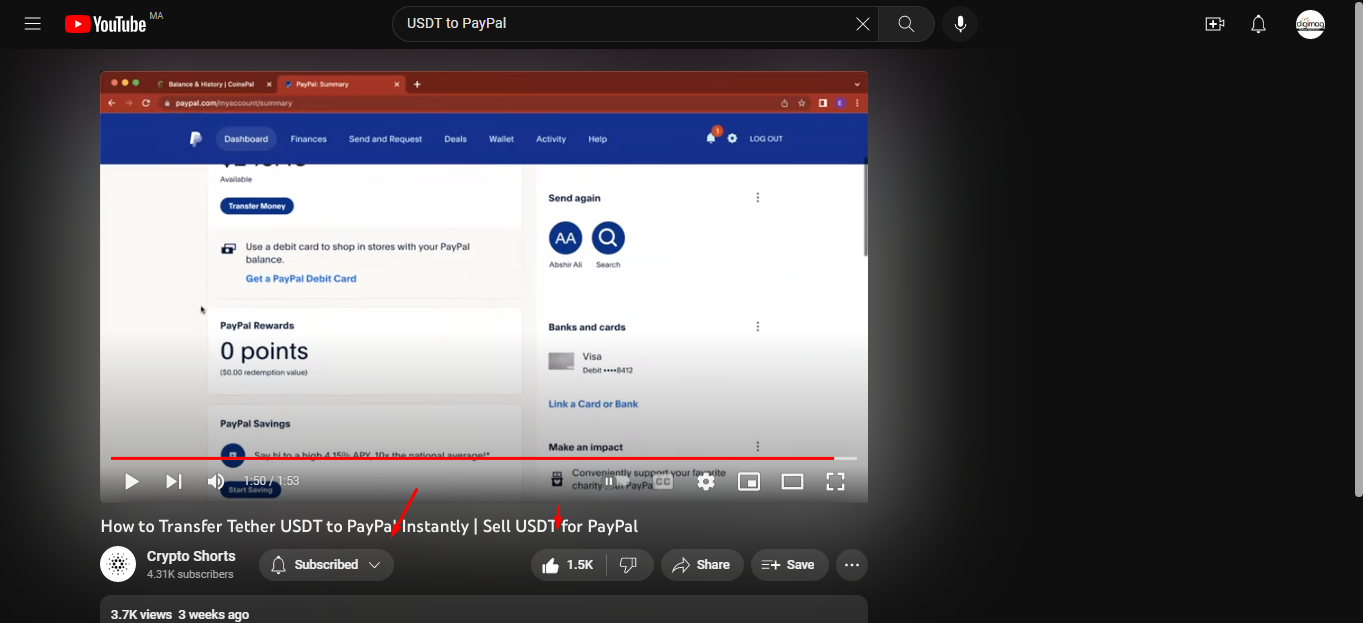Start voice search with the microphone
1363x623 pixels.
click(x=960, y=24)
